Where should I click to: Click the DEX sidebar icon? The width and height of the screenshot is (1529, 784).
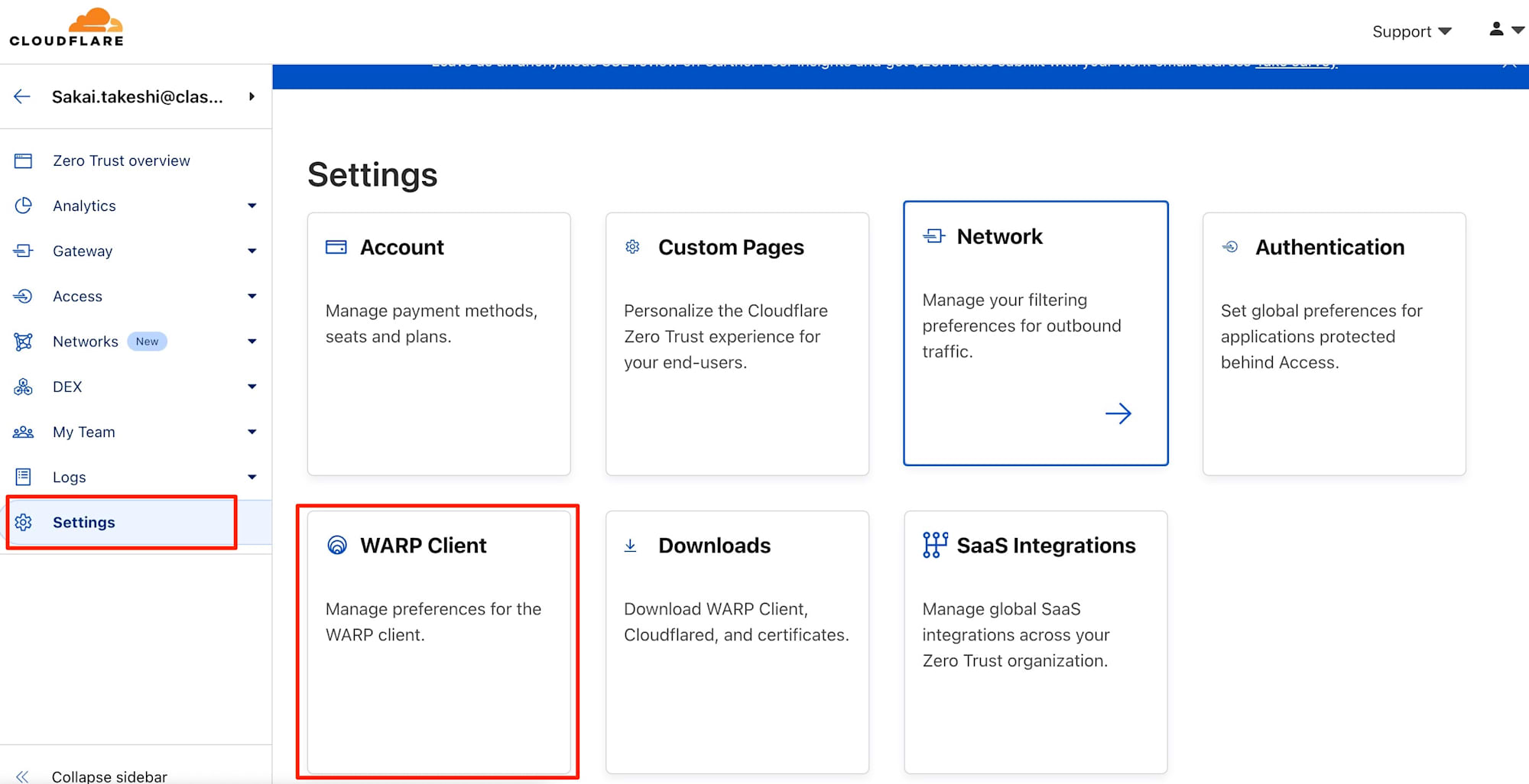pyautogui.click(x=24, y=387)
